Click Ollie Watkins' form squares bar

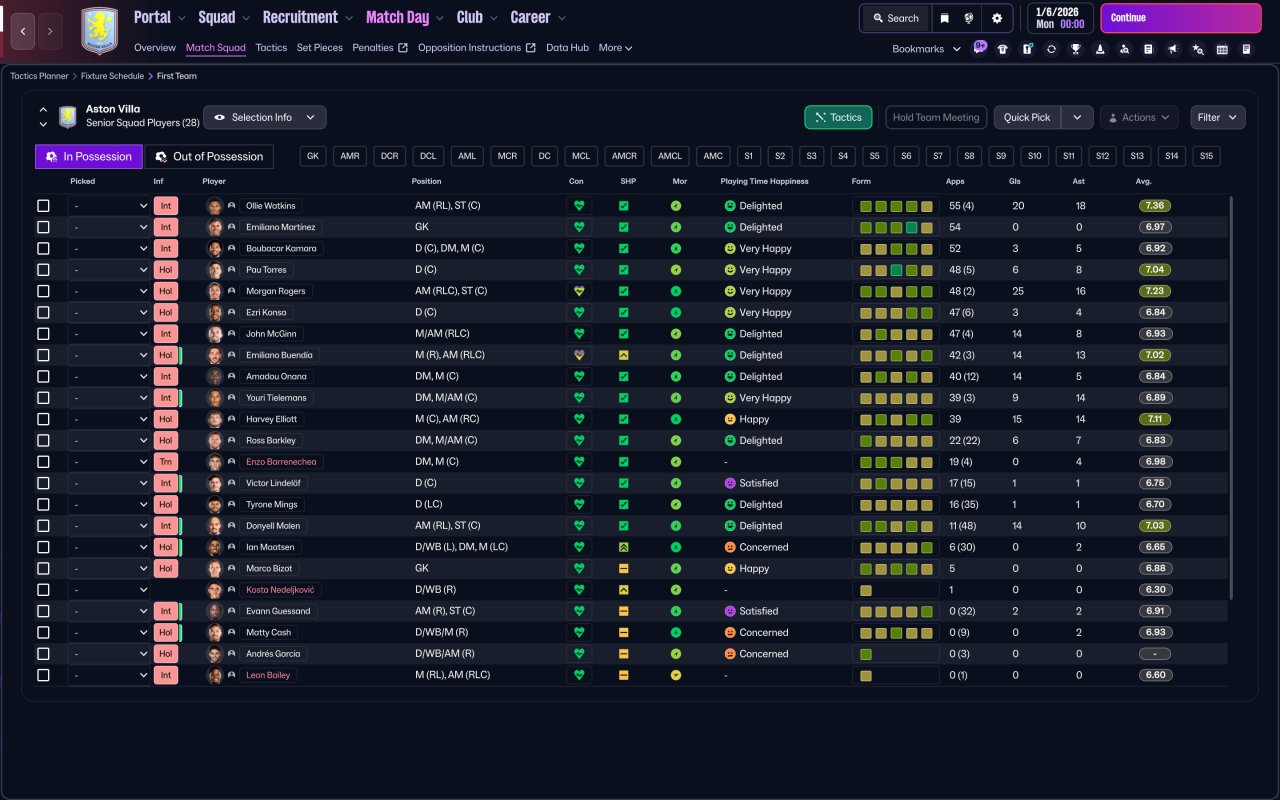(x=896, y=206)
